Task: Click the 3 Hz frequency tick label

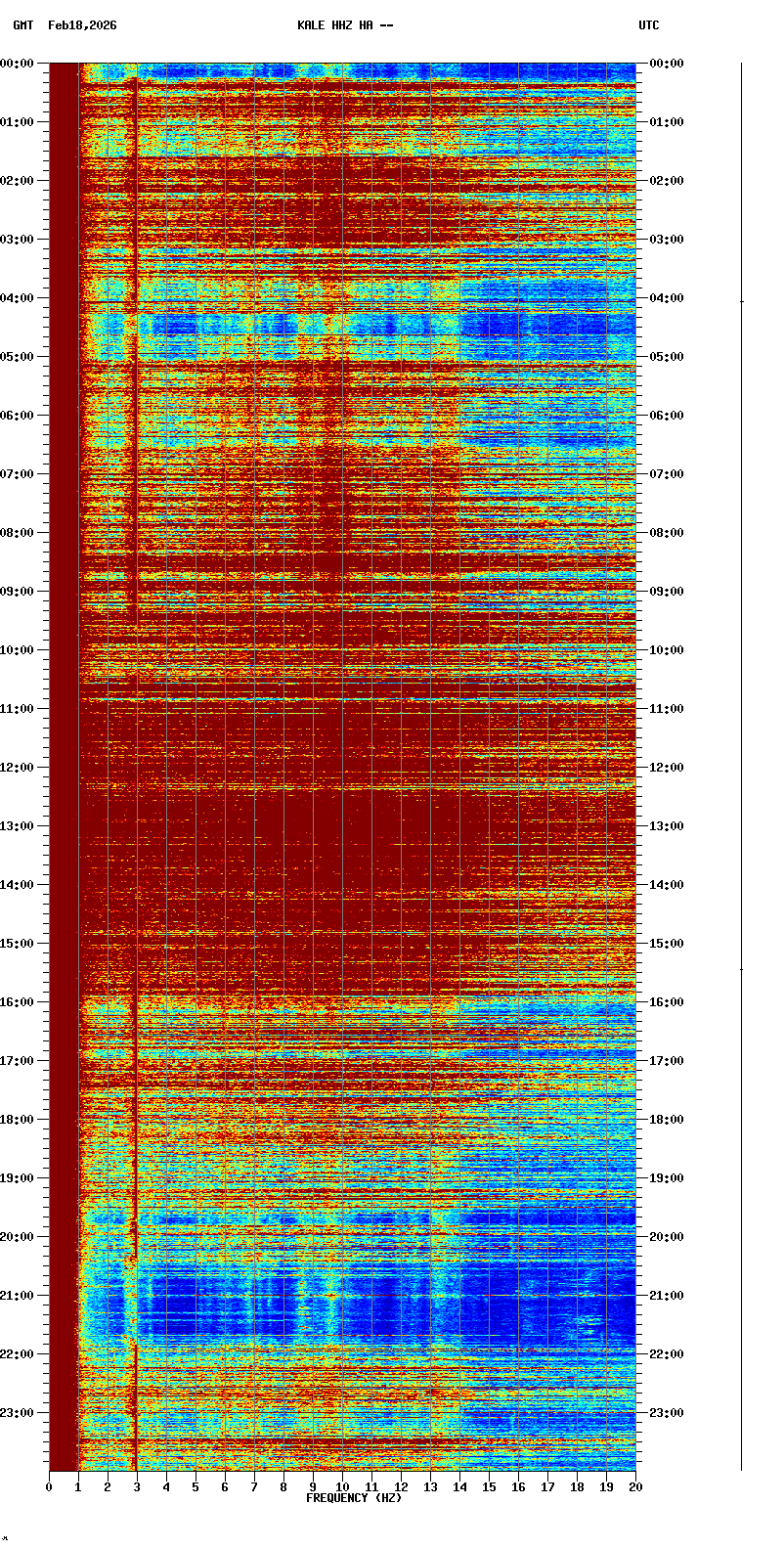Action: [x=137, y=1487]
